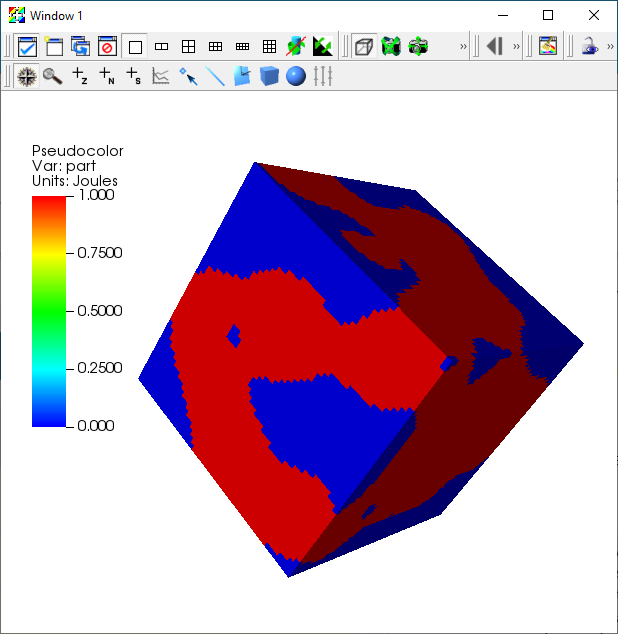Click the reset view camera icon
618x634 pixels.
391,46
